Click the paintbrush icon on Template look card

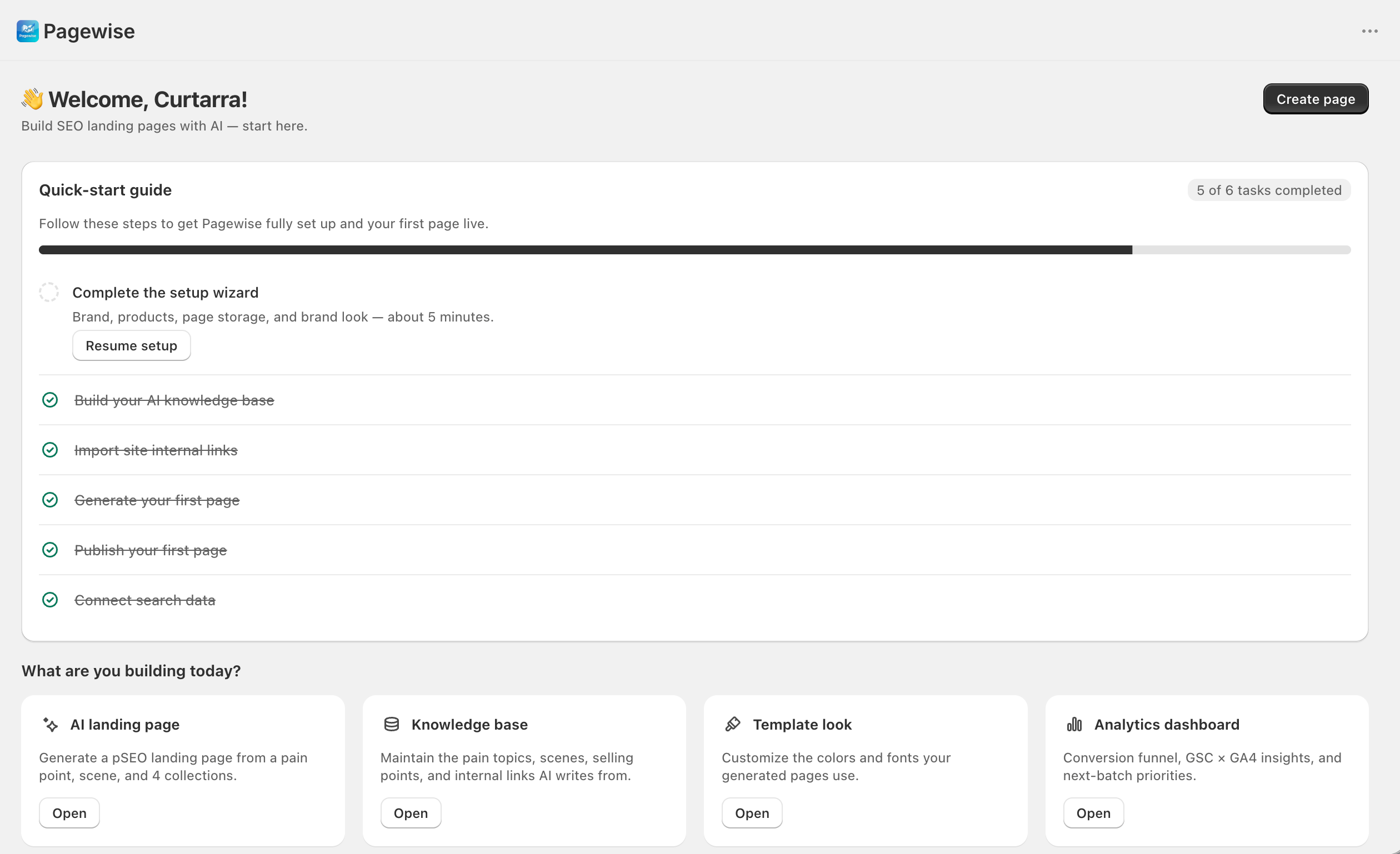point(733,725)
